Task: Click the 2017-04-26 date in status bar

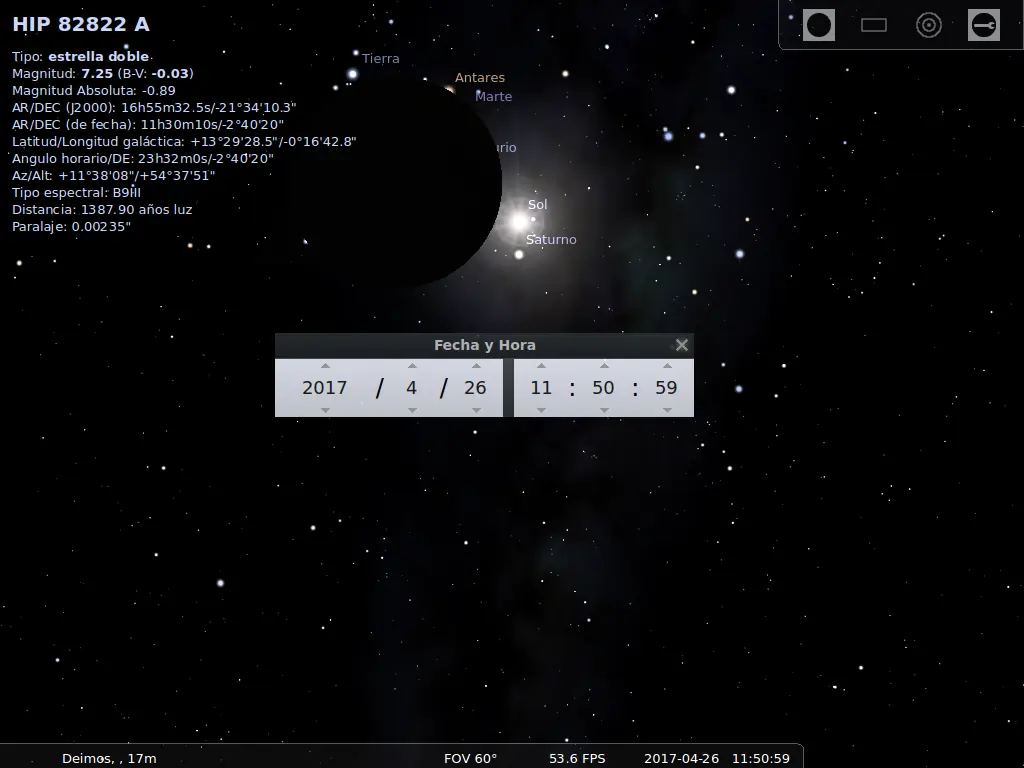Action: click(681, 758)
